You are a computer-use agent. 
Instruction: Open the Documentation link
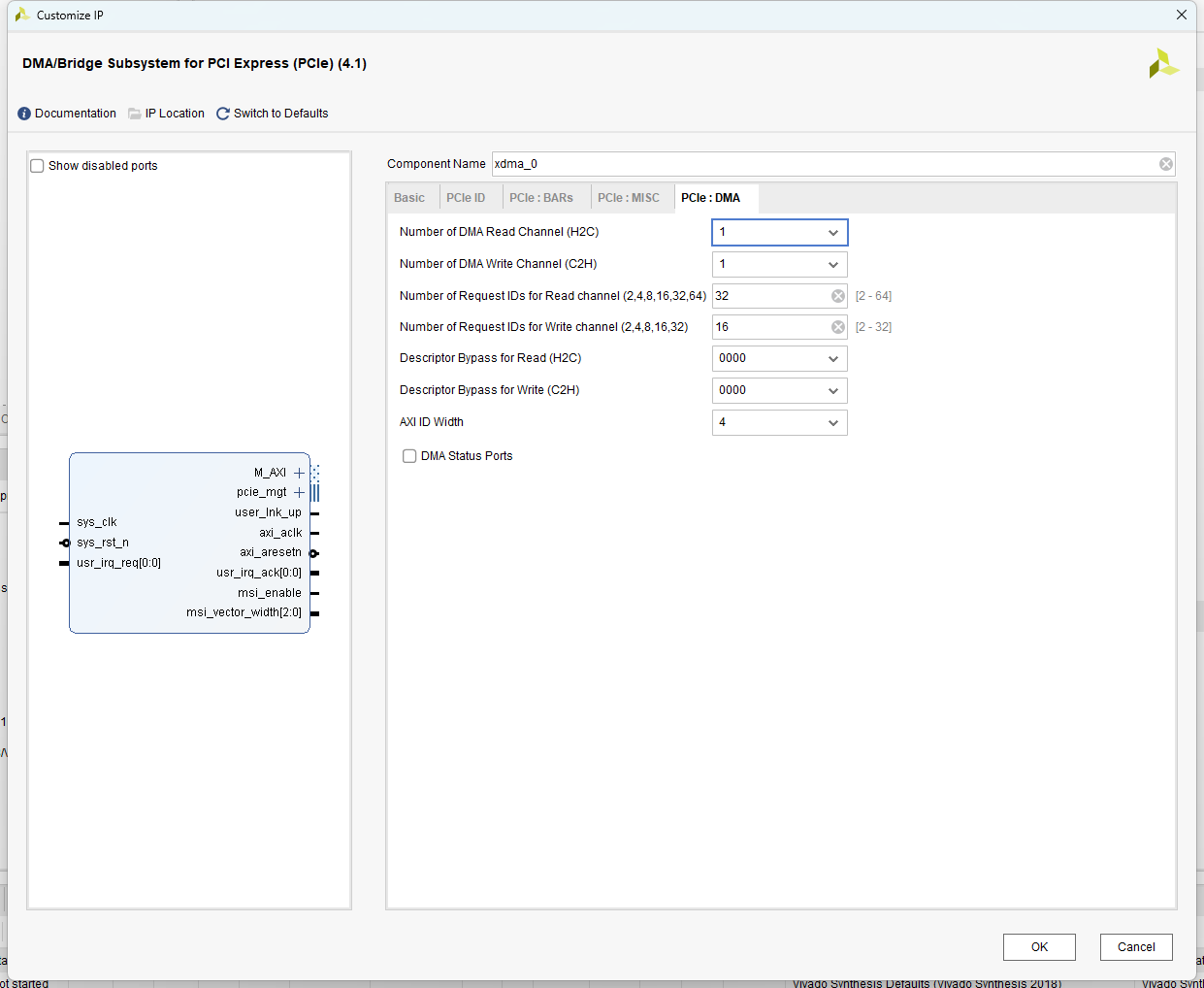(76, 114)
